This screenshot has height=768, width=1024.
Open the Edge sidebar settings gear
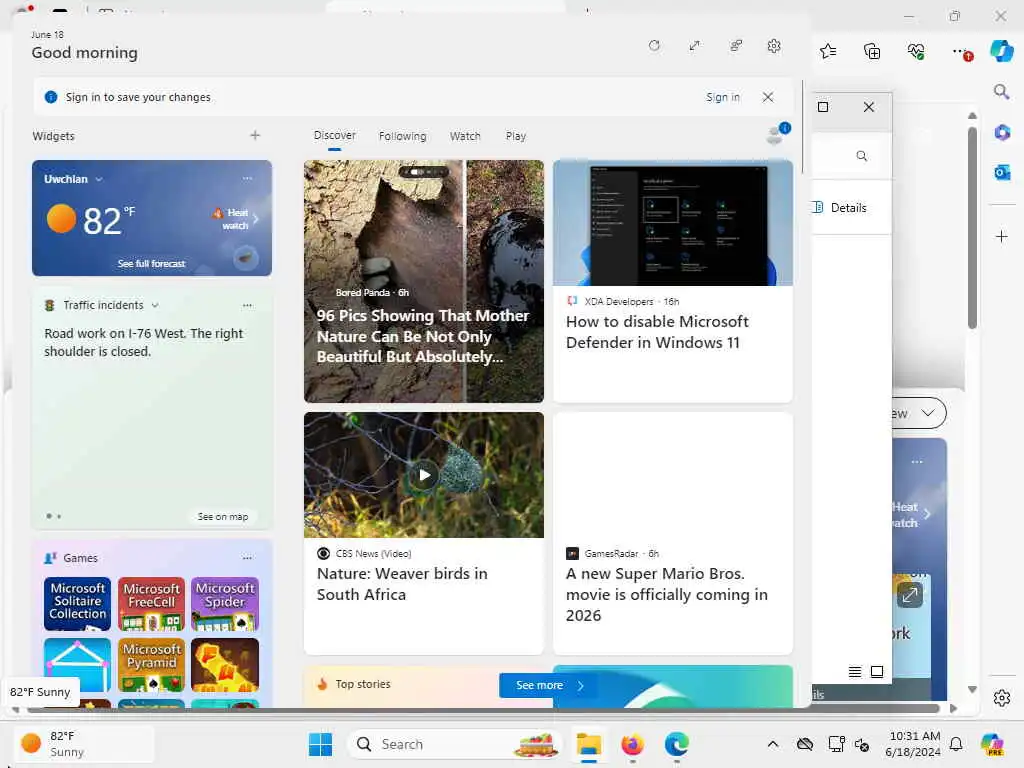coord(1002,698)
